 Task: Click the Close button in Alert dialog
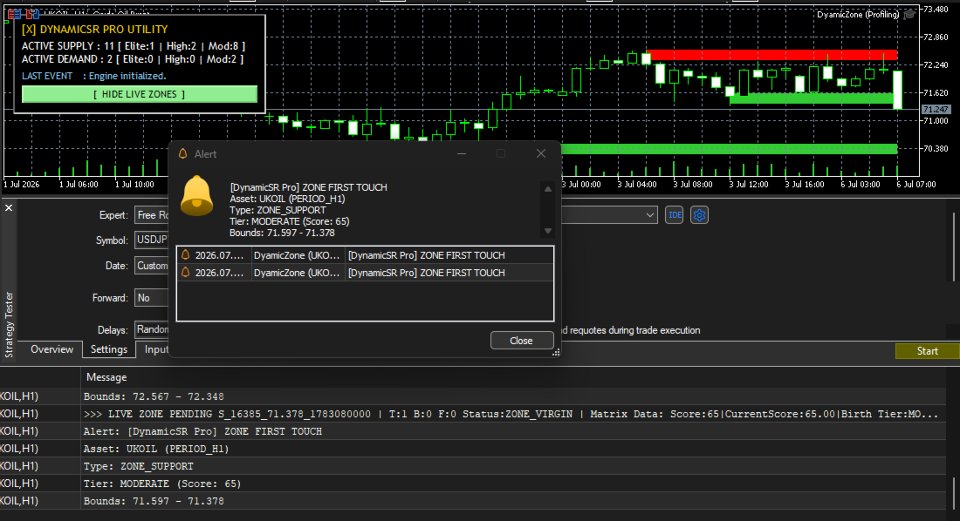coord(521,340)
